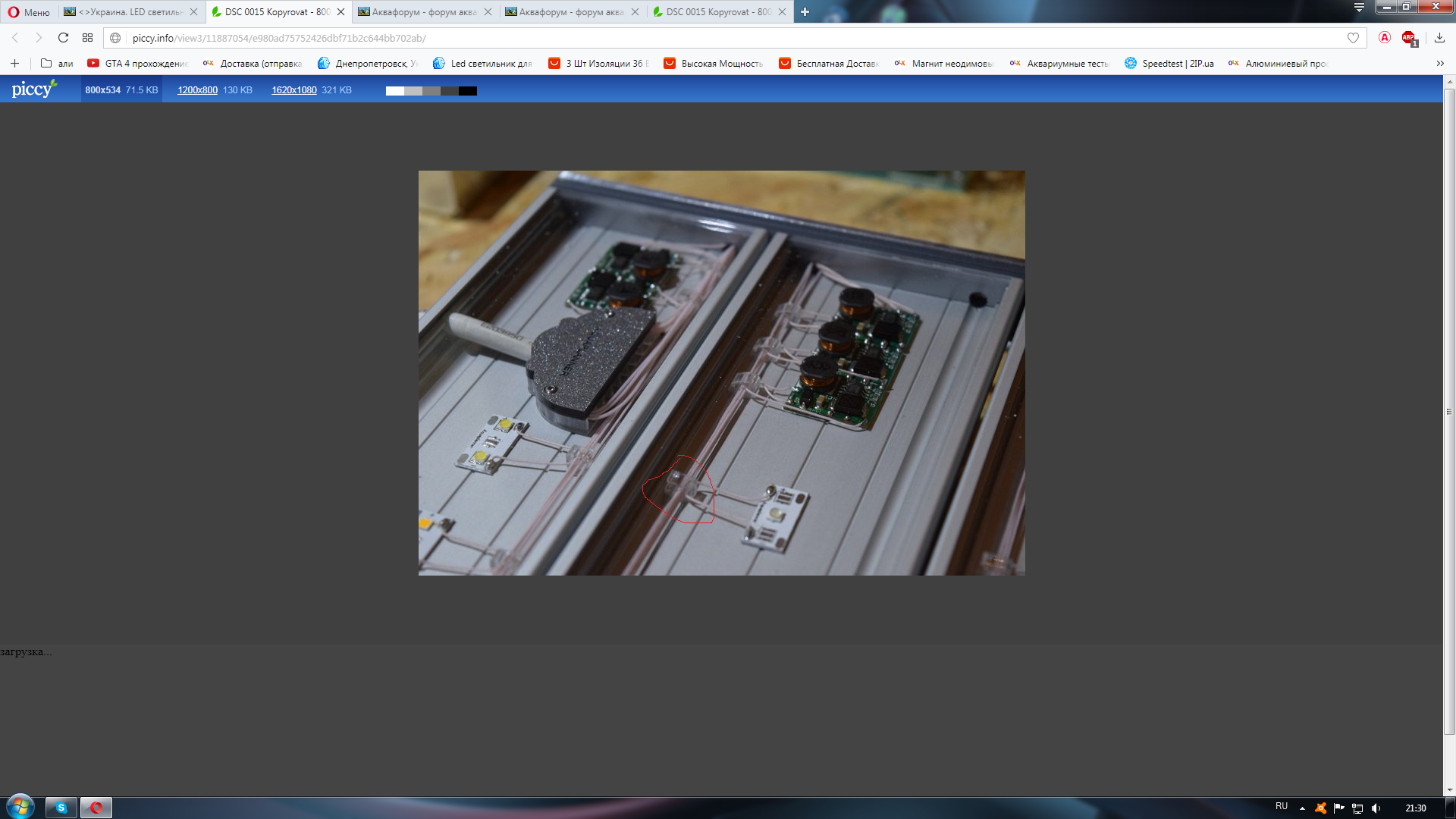
Task: Click the browser reload page icon
Action: tap(63, 38)
